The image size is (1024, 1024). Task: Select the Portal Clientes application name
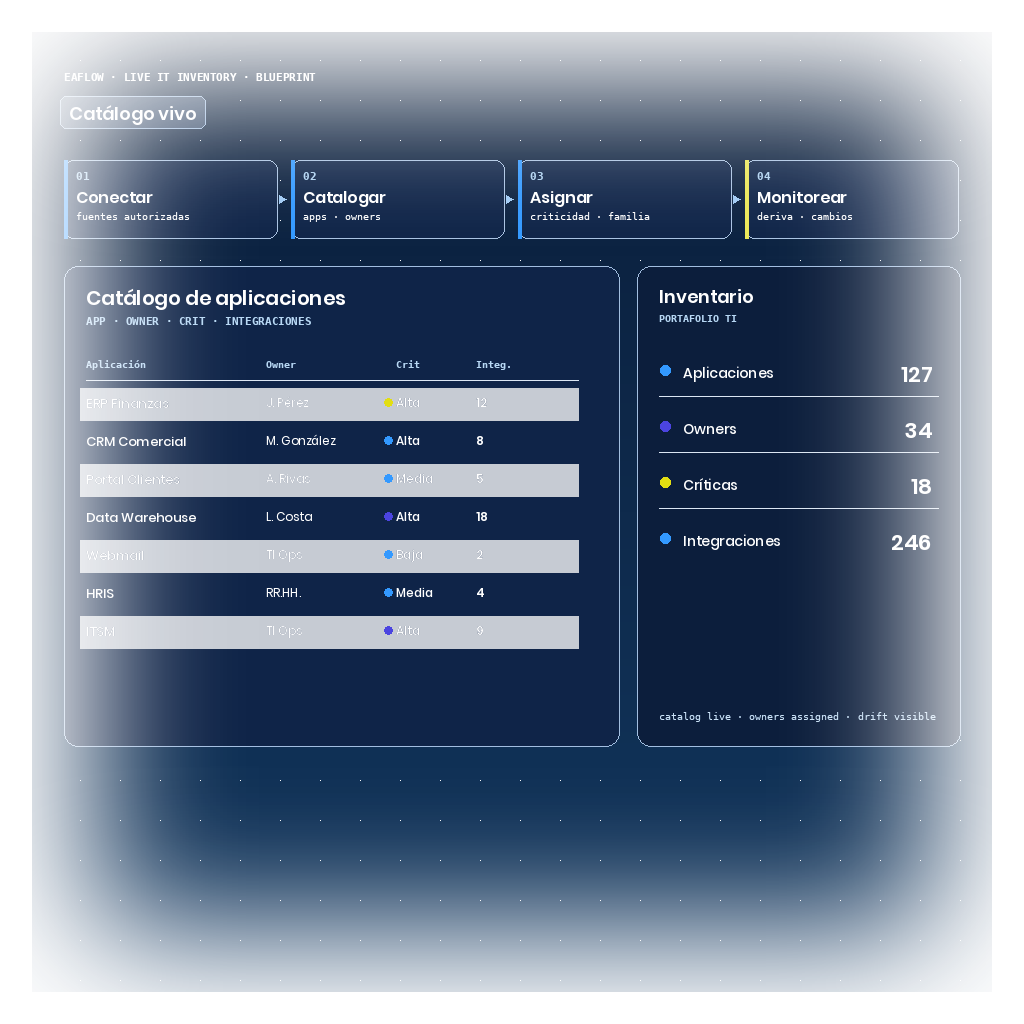coord(133,479)
